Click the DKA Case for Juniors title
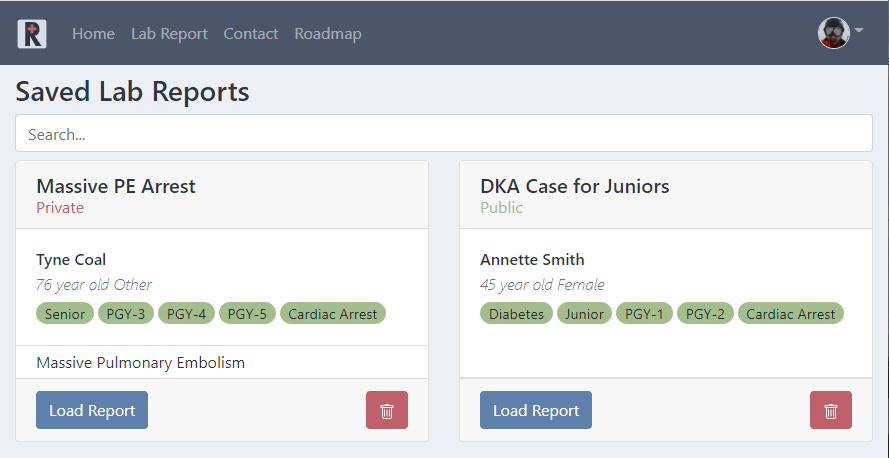Viewport: 889px width, 458px height. (575, 186)
